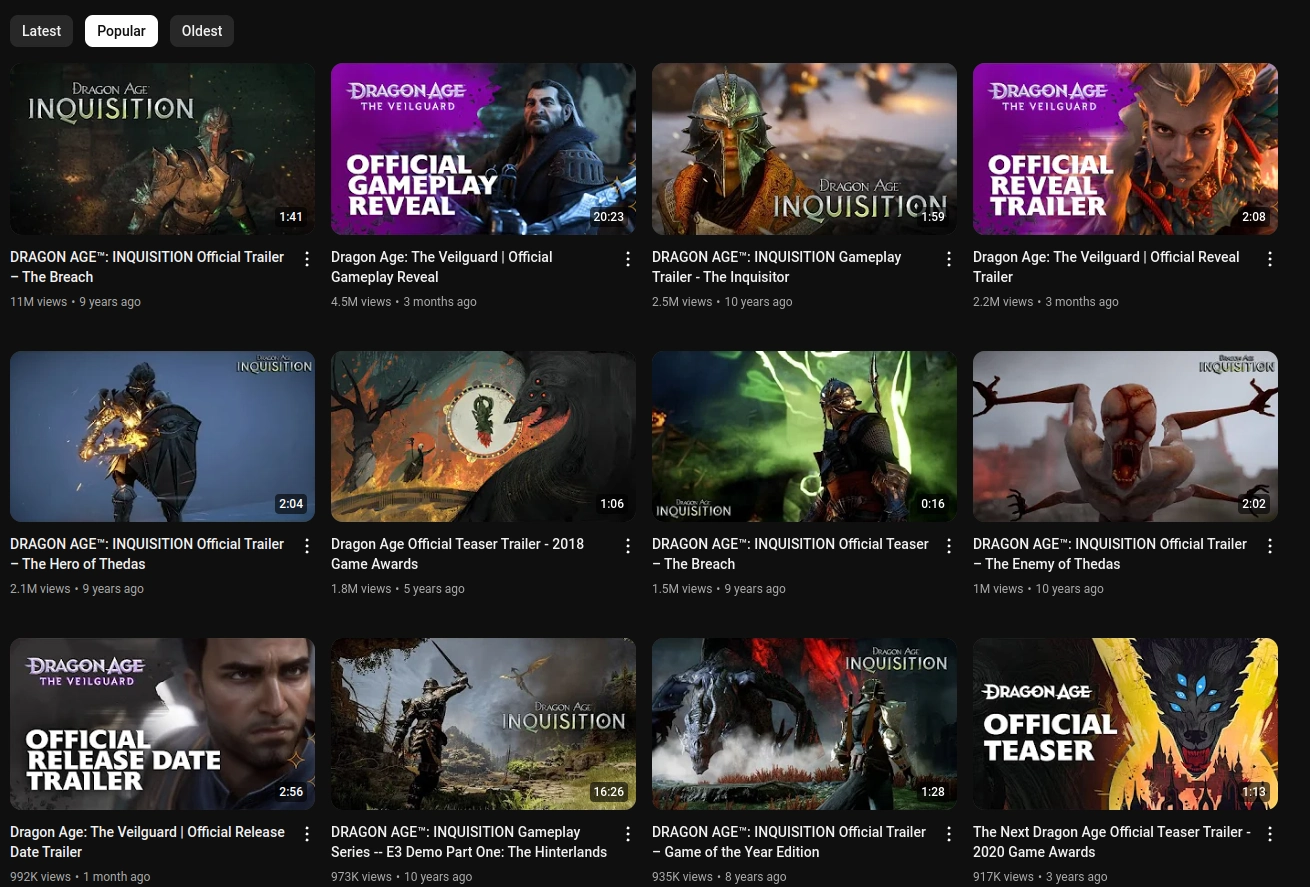Screen dimensions: 1310x887
Task: Click the 20:23 duration badge
Action: pyautogui.click(x=608, y=217)
